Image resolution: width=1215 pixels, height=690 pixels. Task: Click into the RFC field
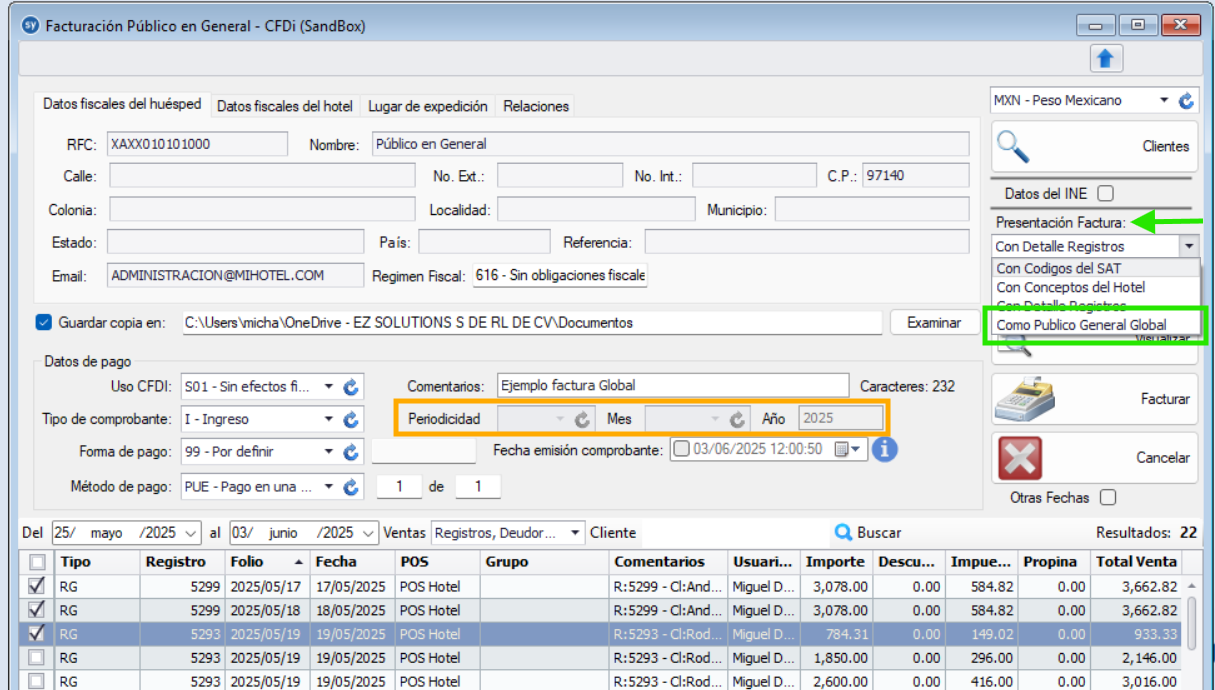(x=197, y=144)
